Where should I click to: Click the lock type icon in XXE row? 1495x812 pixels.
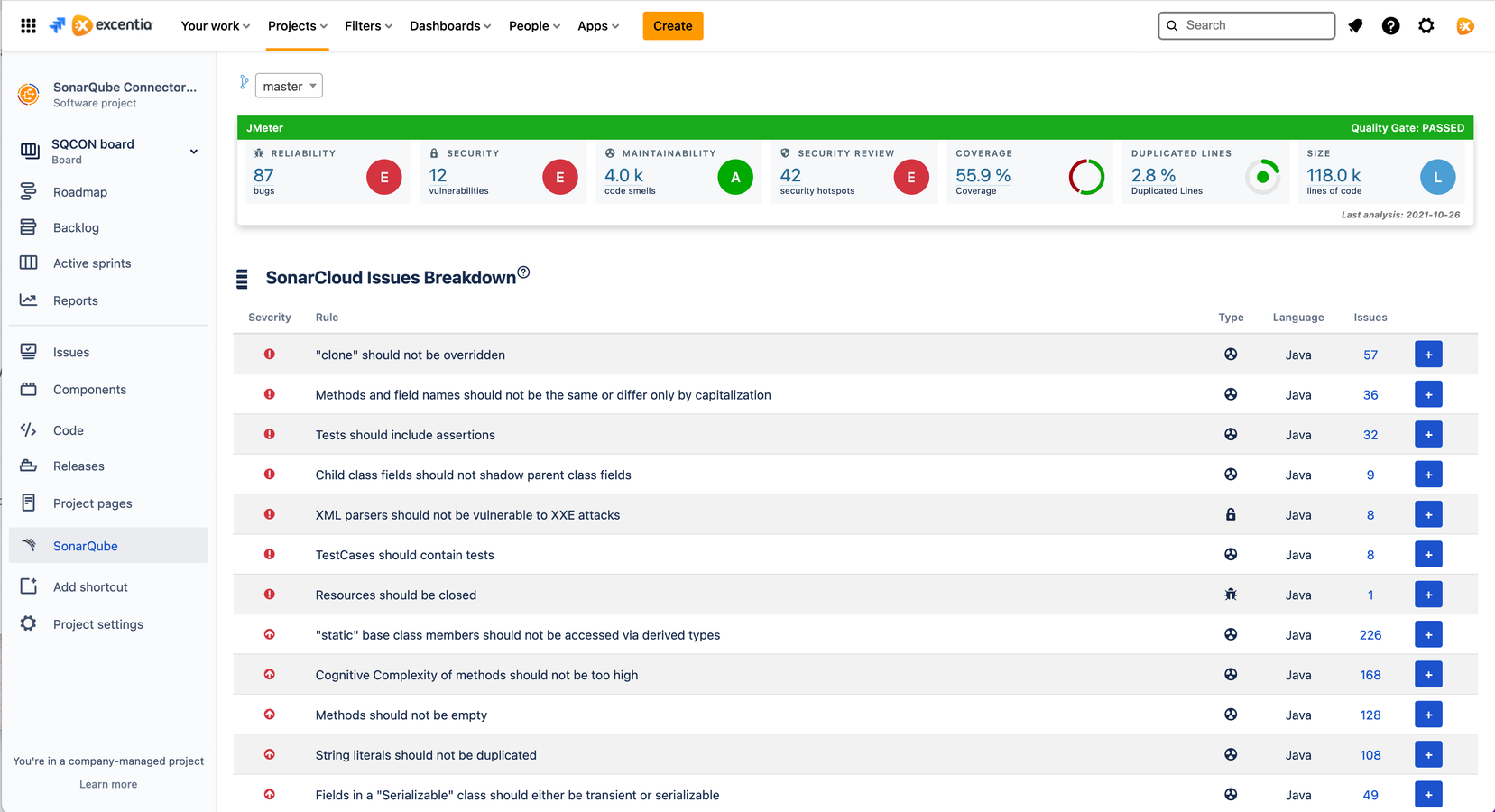(1231, 514)
